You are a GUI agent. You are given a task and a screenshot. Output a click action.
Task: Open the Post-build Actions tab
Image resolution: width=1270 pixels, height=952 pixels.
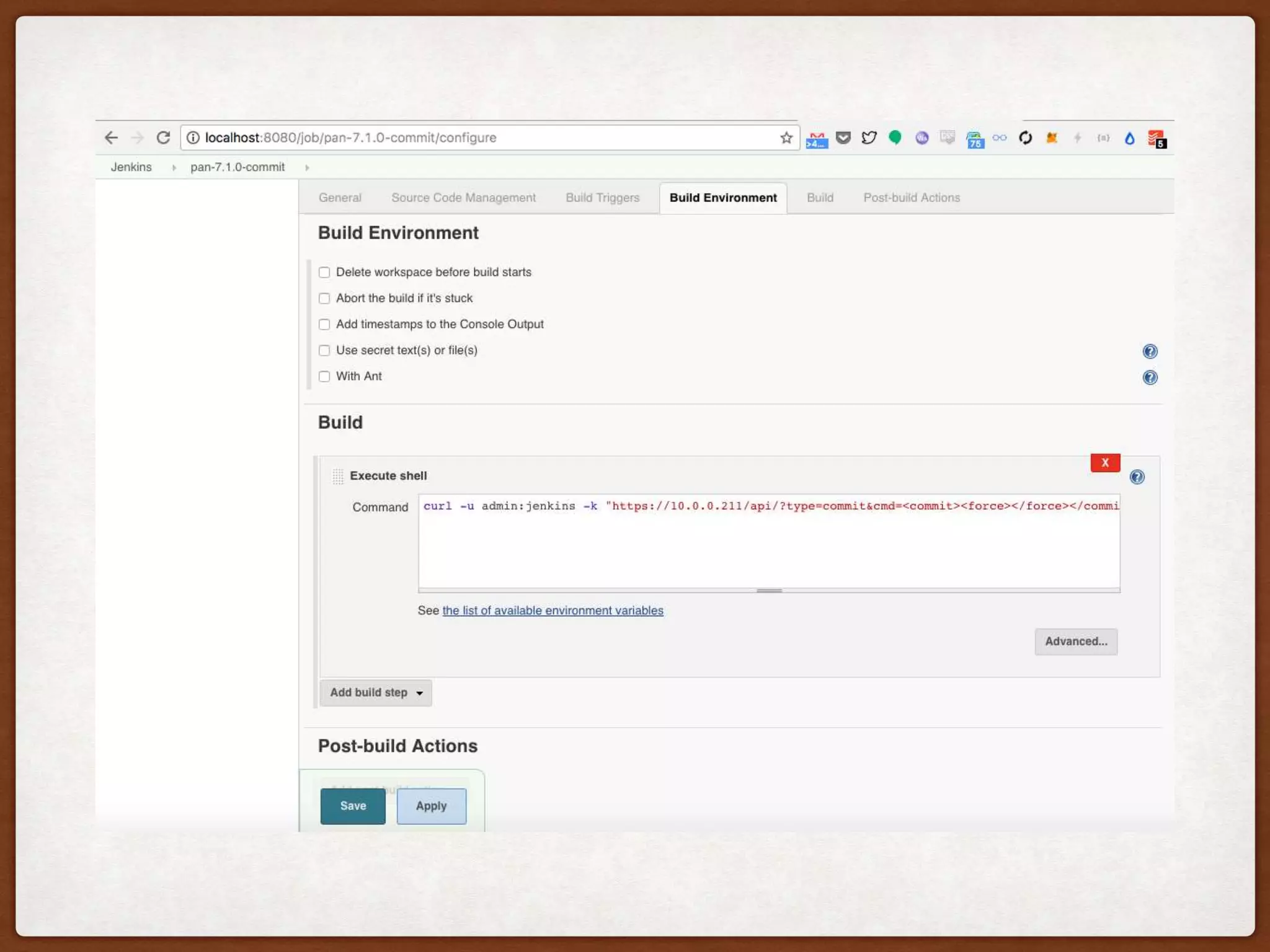tap(912, 198)
